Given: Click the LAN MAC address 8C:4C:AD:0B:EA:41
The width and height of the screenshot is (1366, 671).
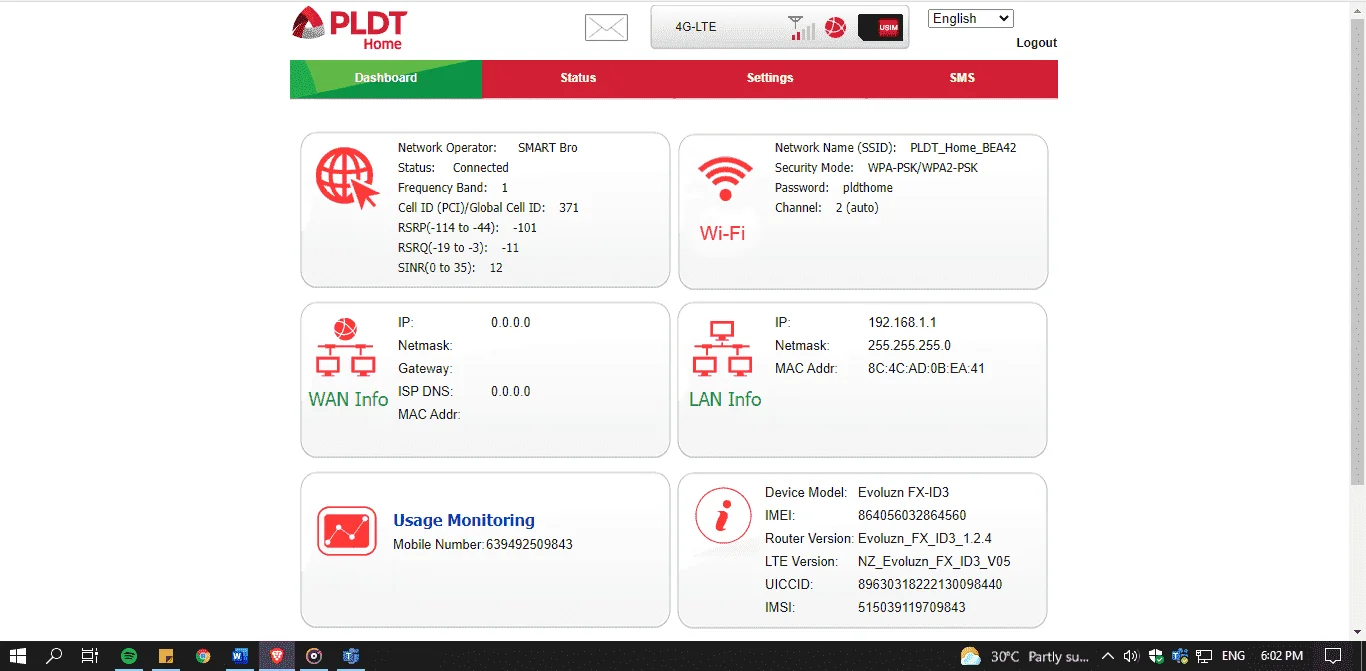Looking at the screenshot, I should coord(926,369).
